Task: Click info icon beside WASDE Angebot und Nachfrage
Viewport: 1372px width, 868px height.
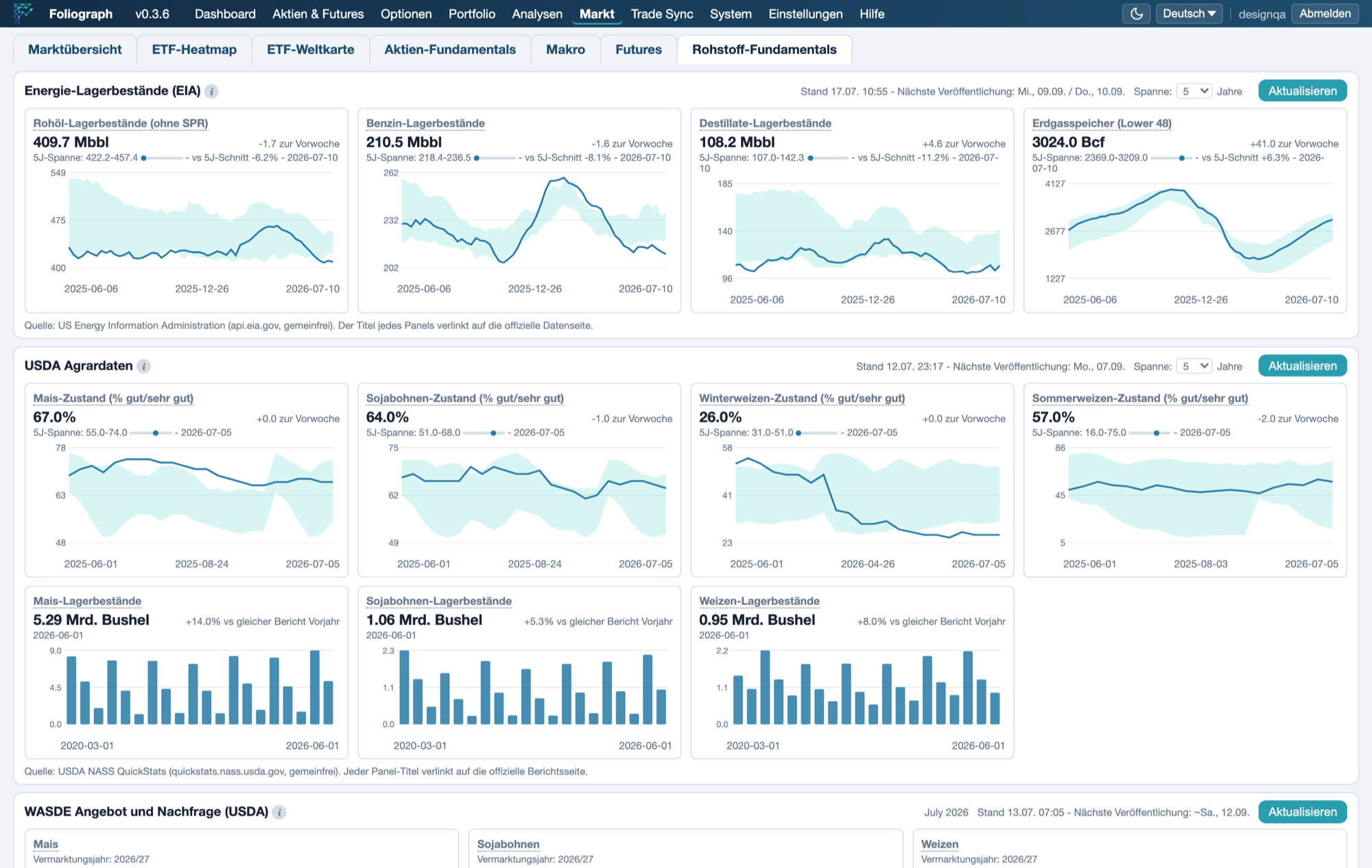Action: tap(279, 812)
